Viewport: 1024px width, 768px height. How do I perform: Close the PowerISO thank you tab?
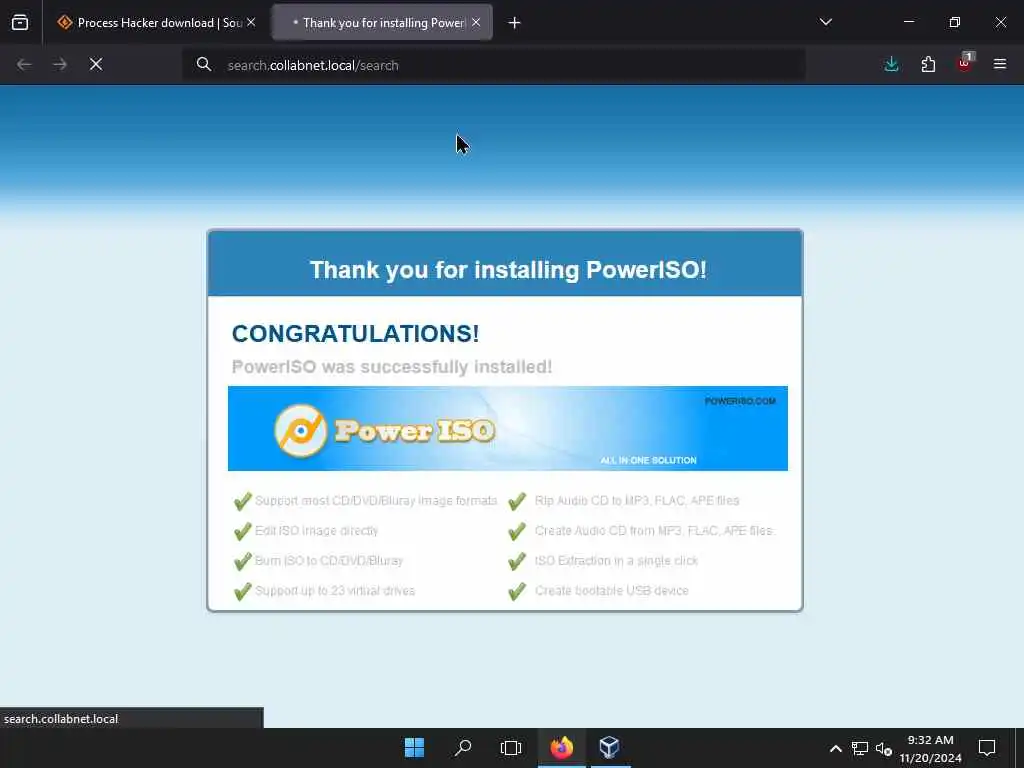pyautogui.click(x=476, y=23)
